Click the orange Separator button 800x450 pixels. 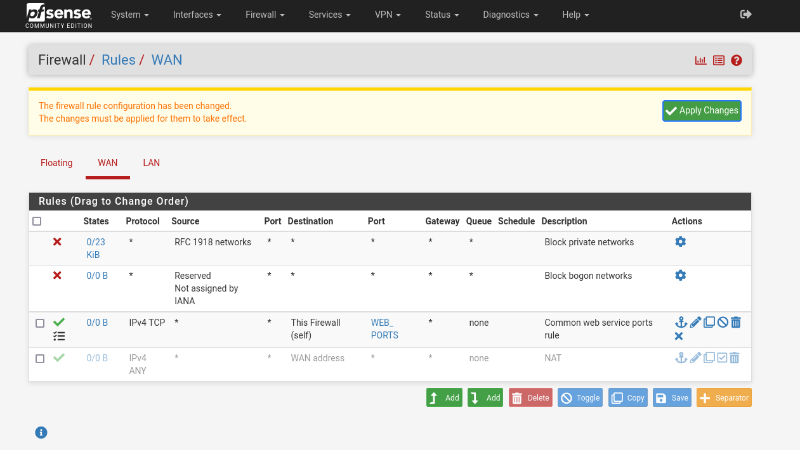point(724,398)
